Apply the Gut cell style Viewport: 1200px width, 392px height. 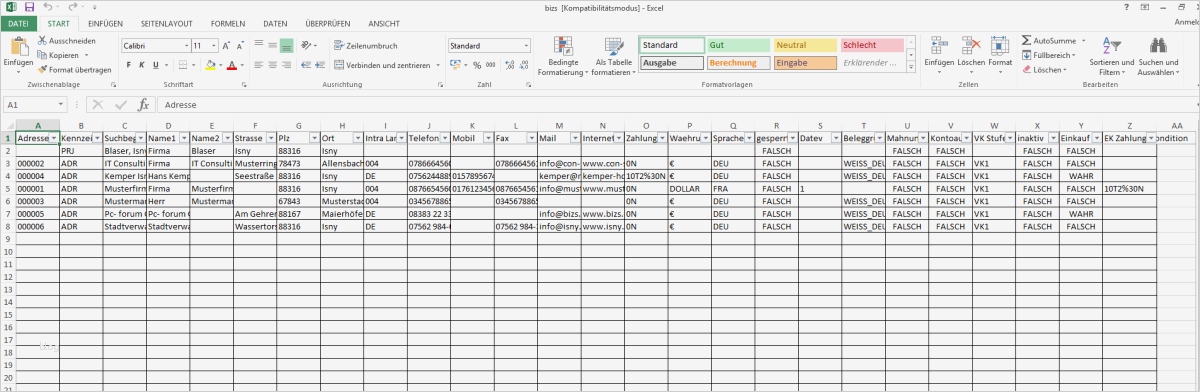738,46
